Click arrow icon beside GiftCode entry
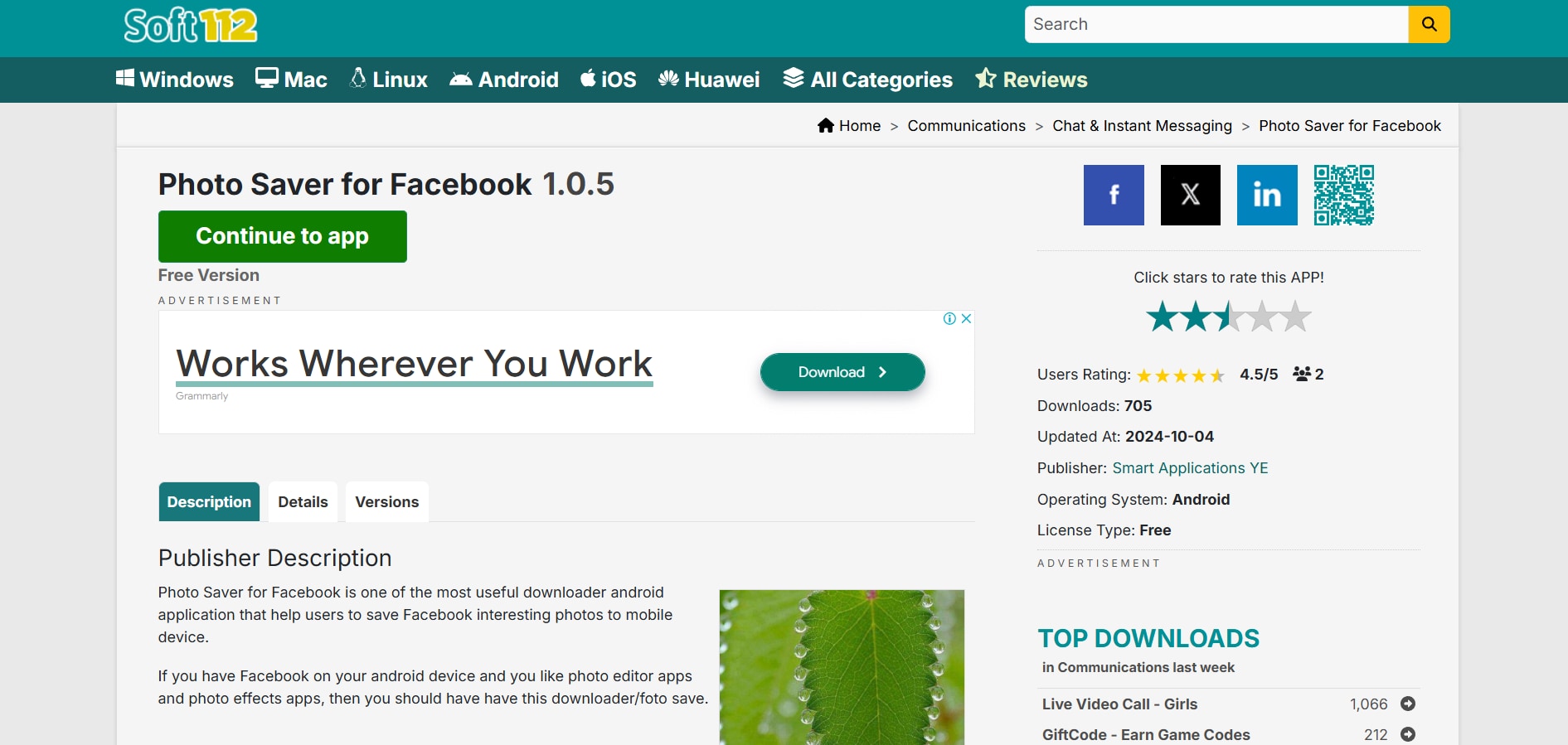The height and width of the screenshot is (745, 1568). [1408, 734]
